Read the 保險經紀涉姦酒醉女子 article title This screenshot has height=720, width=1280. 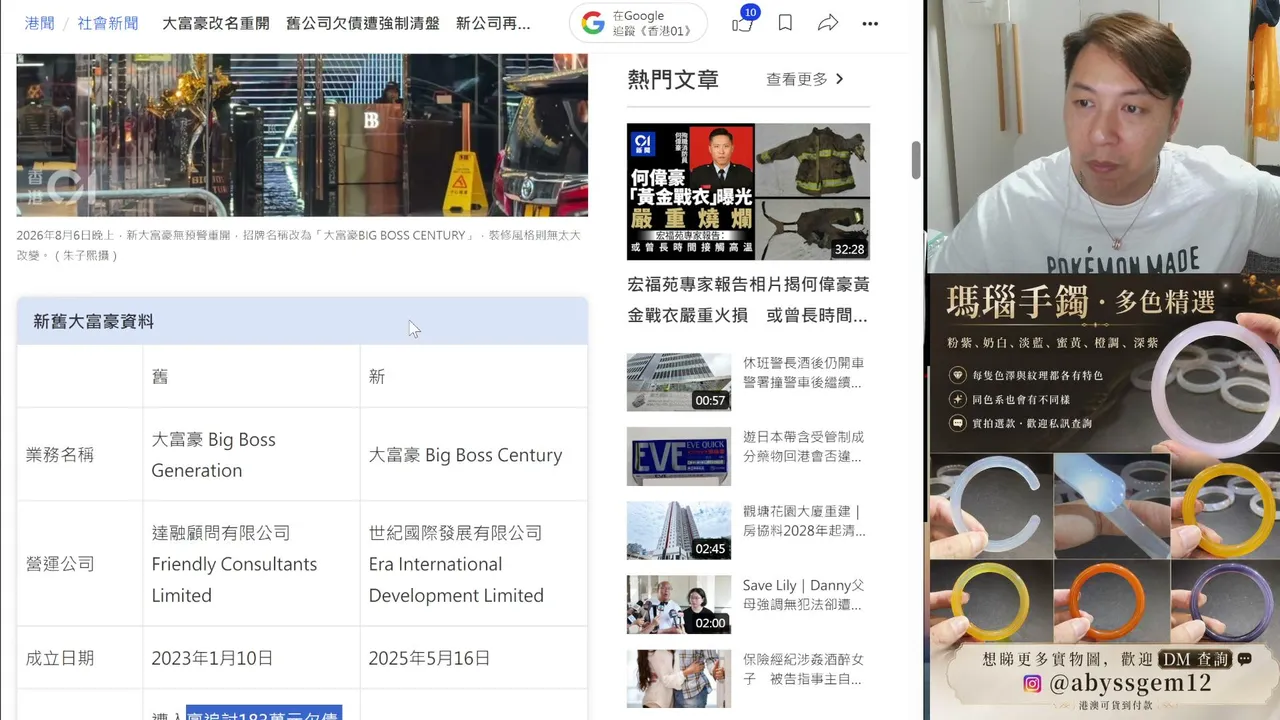point(804,670)
